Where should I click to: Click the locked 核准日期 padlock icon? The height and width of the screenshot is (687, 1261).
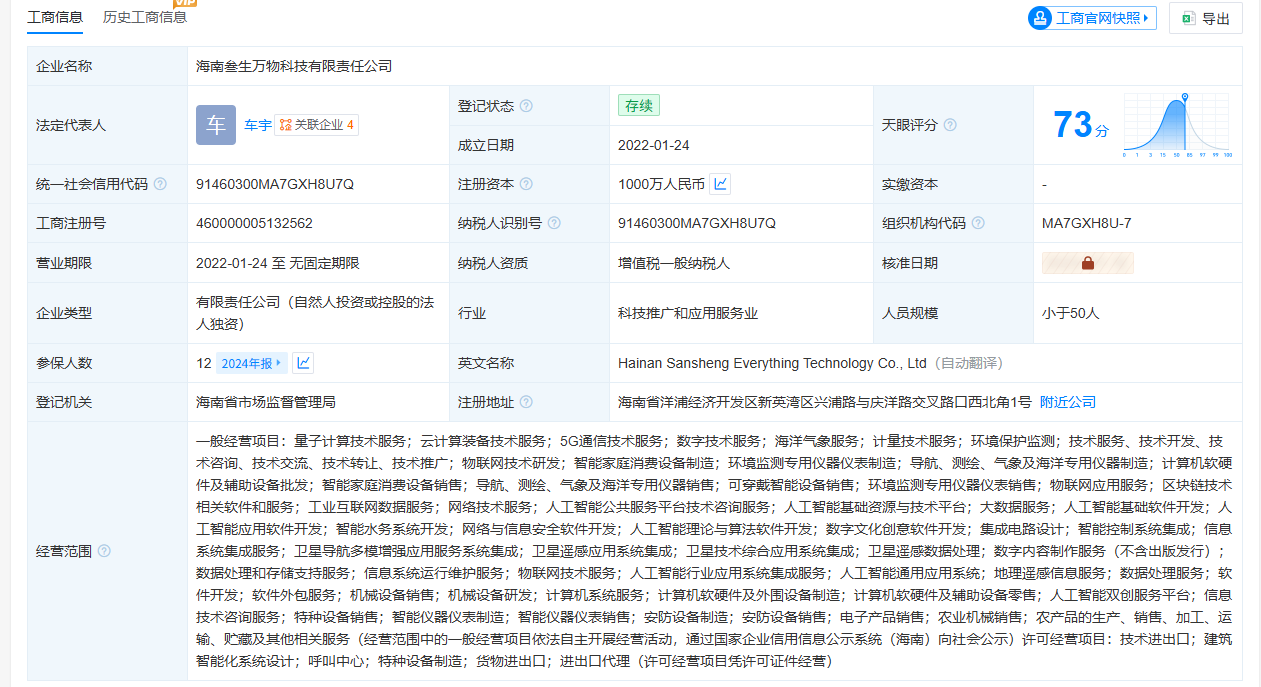point(1087,263)
